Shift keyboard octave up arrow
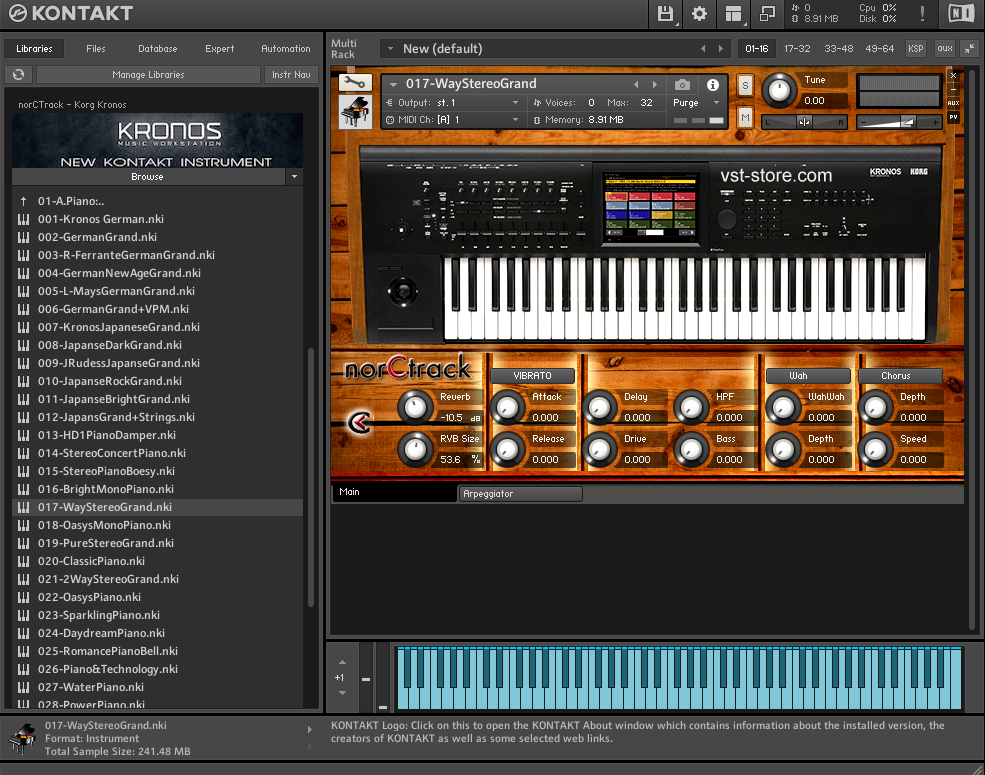The height and width of the screenshot is (775, 985). tap(342, 662)
